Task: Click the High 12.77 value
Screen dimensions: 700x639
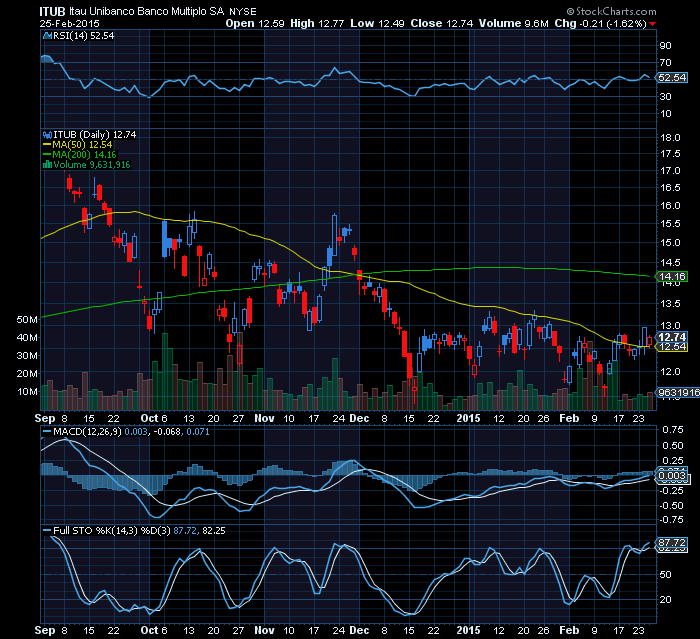Action: click(x=317, y=23)
